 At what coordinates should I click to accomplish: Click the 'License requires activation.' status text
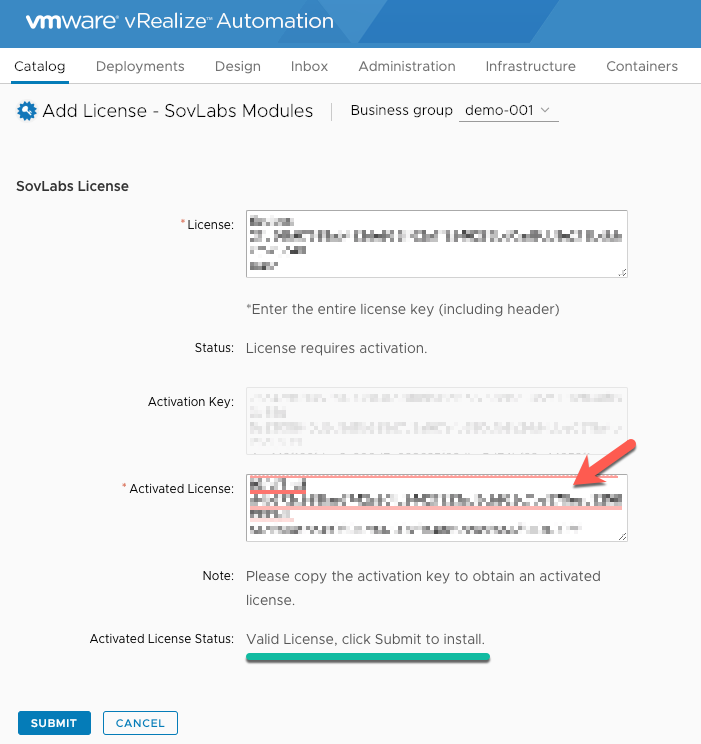click(x=336, y=348)
